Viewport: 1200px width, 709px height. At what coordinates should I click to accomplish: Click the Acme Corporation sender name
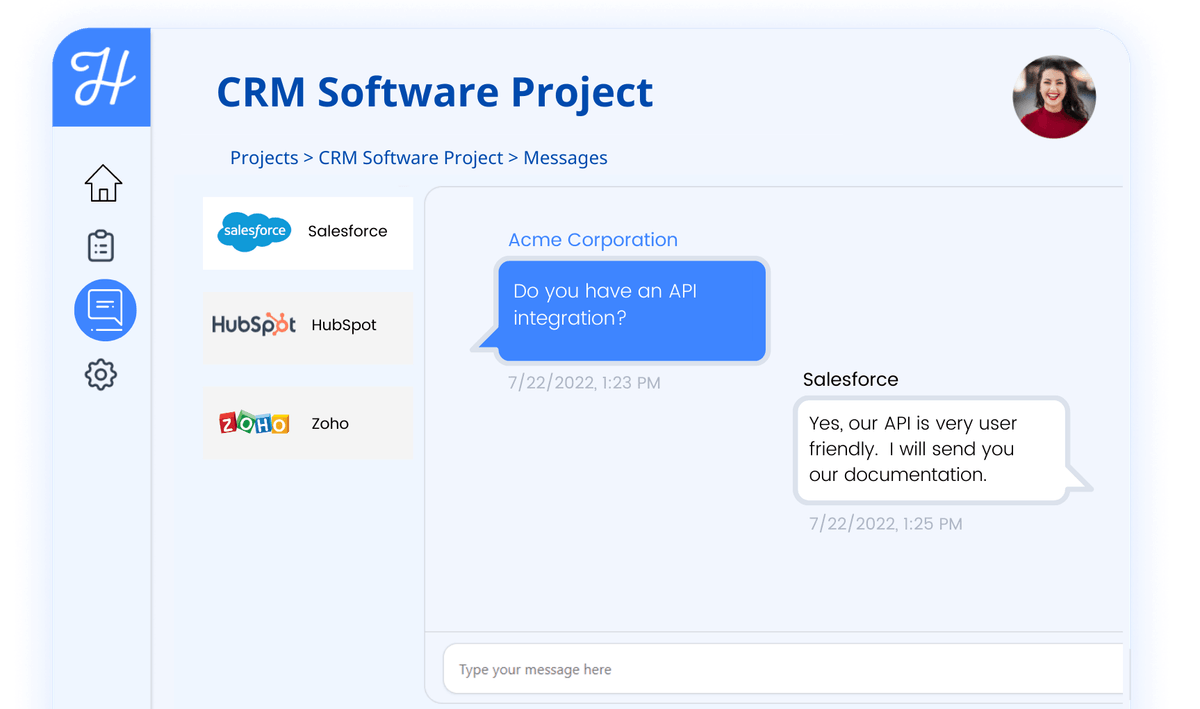pyautogui.click(x=592, y=239)
